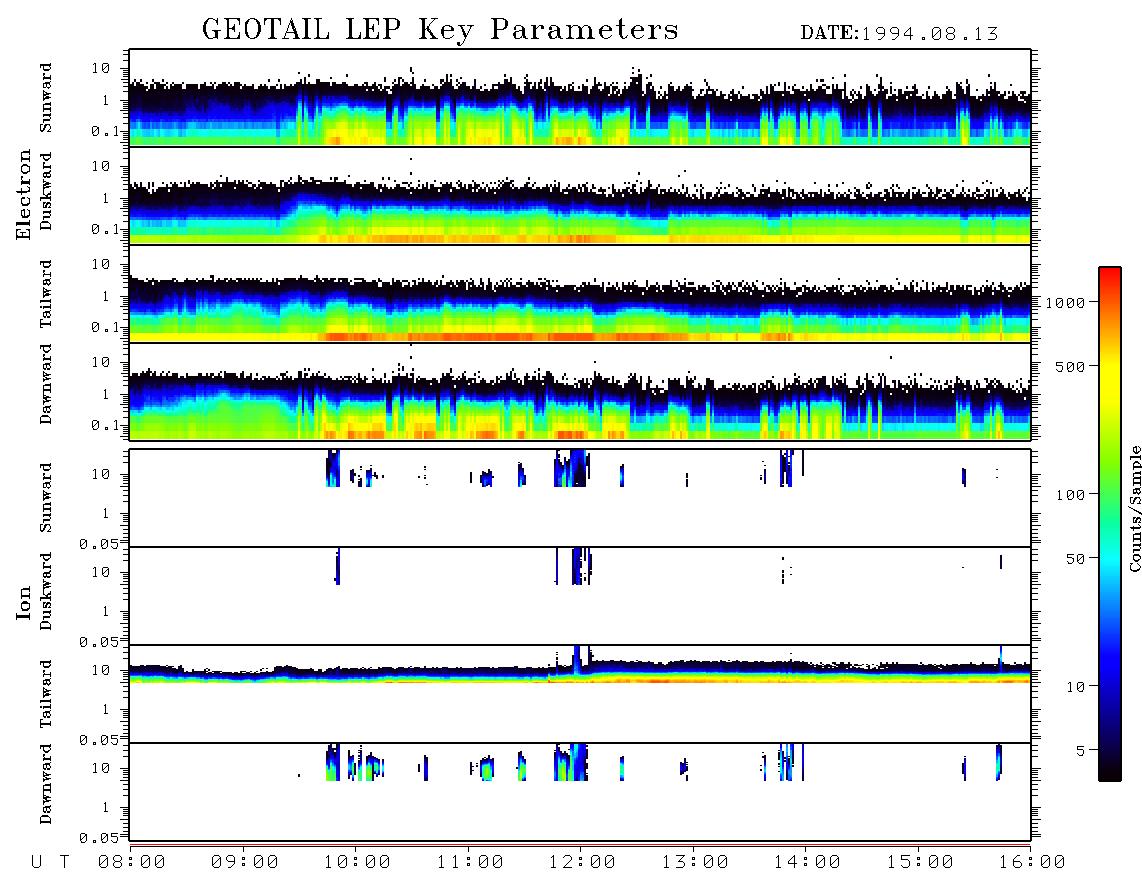Click the 12:00 time axis label
This screenshot has height=880, width=1142.
pos(582,862)
